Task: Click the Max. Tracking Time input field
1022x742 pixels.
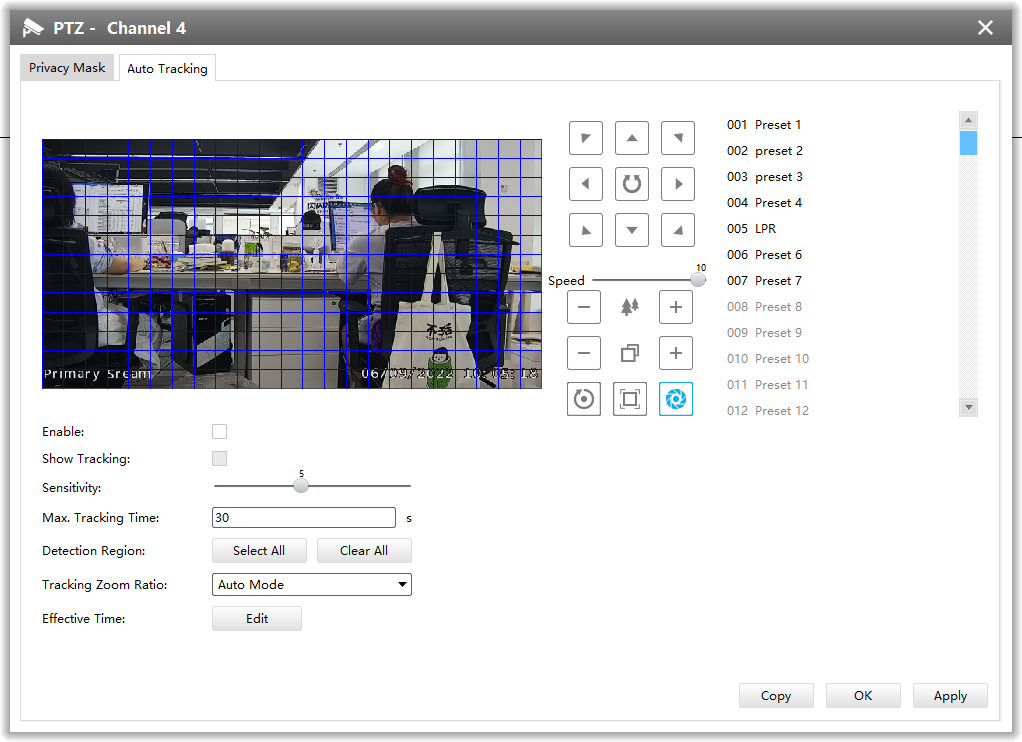Action: 304,518
